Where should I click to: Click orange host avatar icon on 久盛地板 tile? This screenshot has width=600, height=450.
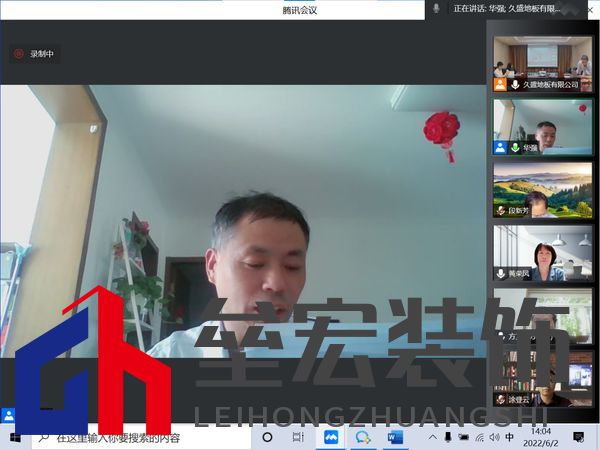500,85
